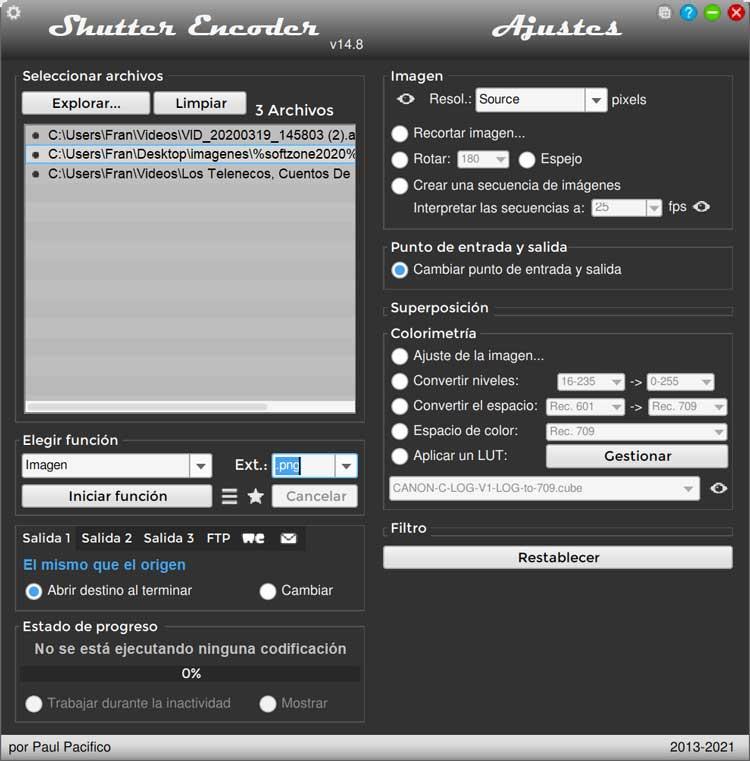Viewport: 750px width, 761px height.
Task: Enable Espacio de color option
Action: (400, 431)
